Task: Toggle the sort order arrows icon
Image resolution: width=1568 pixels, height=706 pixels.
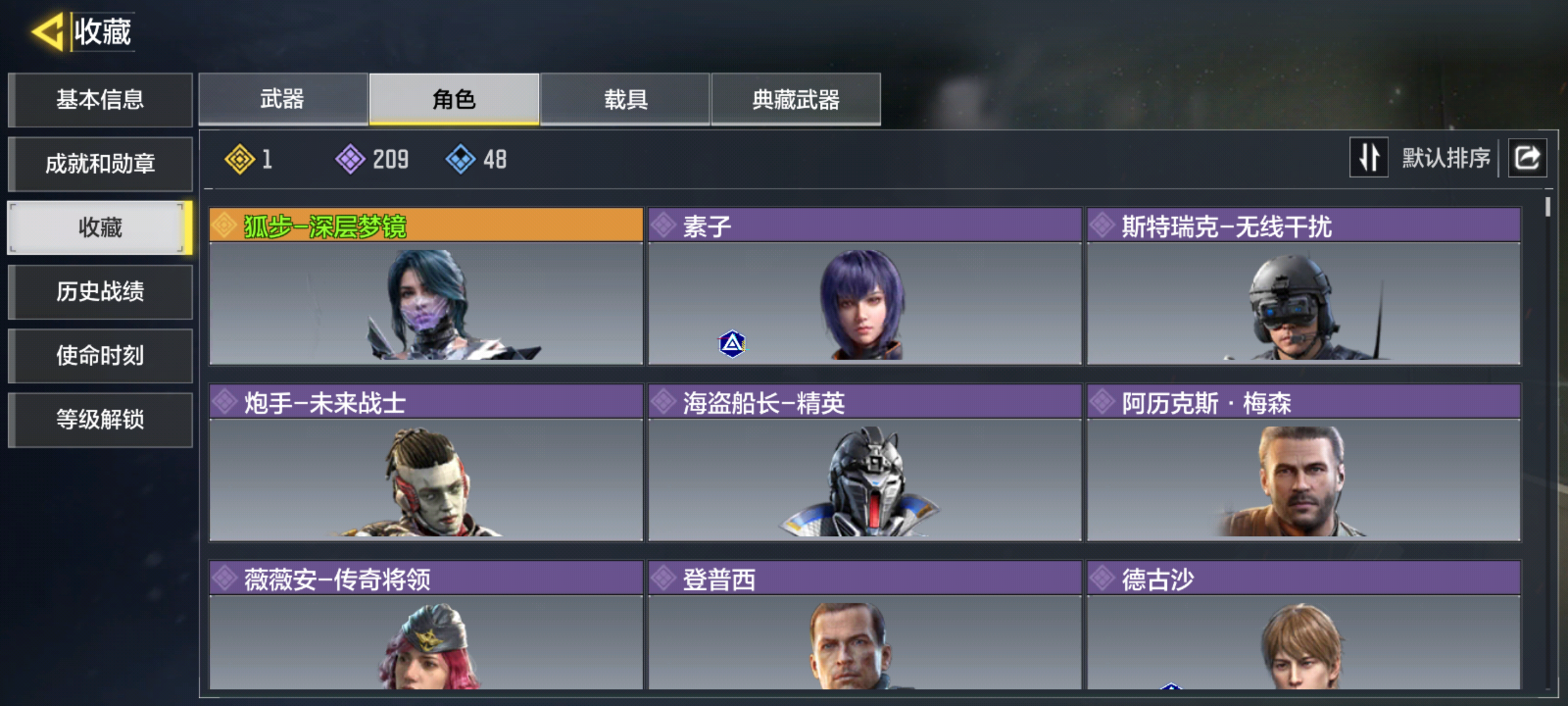Action: click(1369, 158)
